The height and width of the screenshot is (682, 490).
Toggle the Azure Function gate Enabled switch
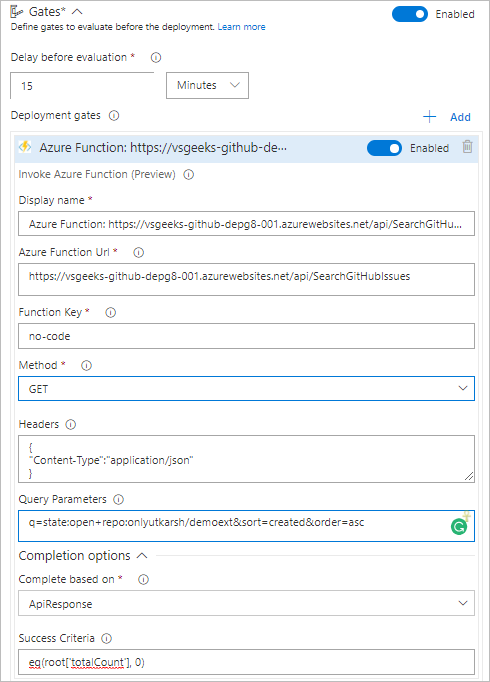pyautogui.click(x=384, y=148)
